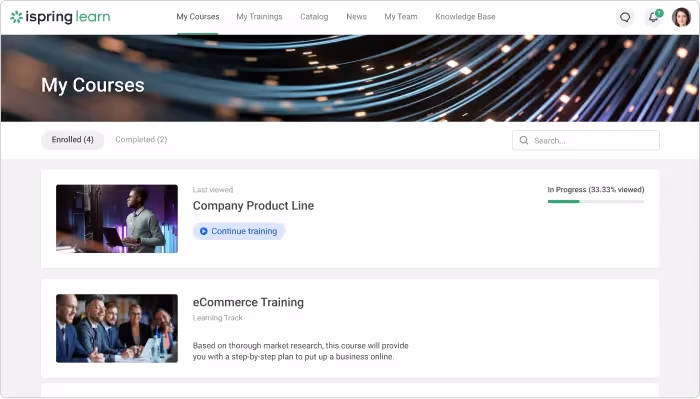Click the Company Product Line progress bar
The height and width of the screenshot is (399, 700).
pyautogui.click(x=596, y=202)
